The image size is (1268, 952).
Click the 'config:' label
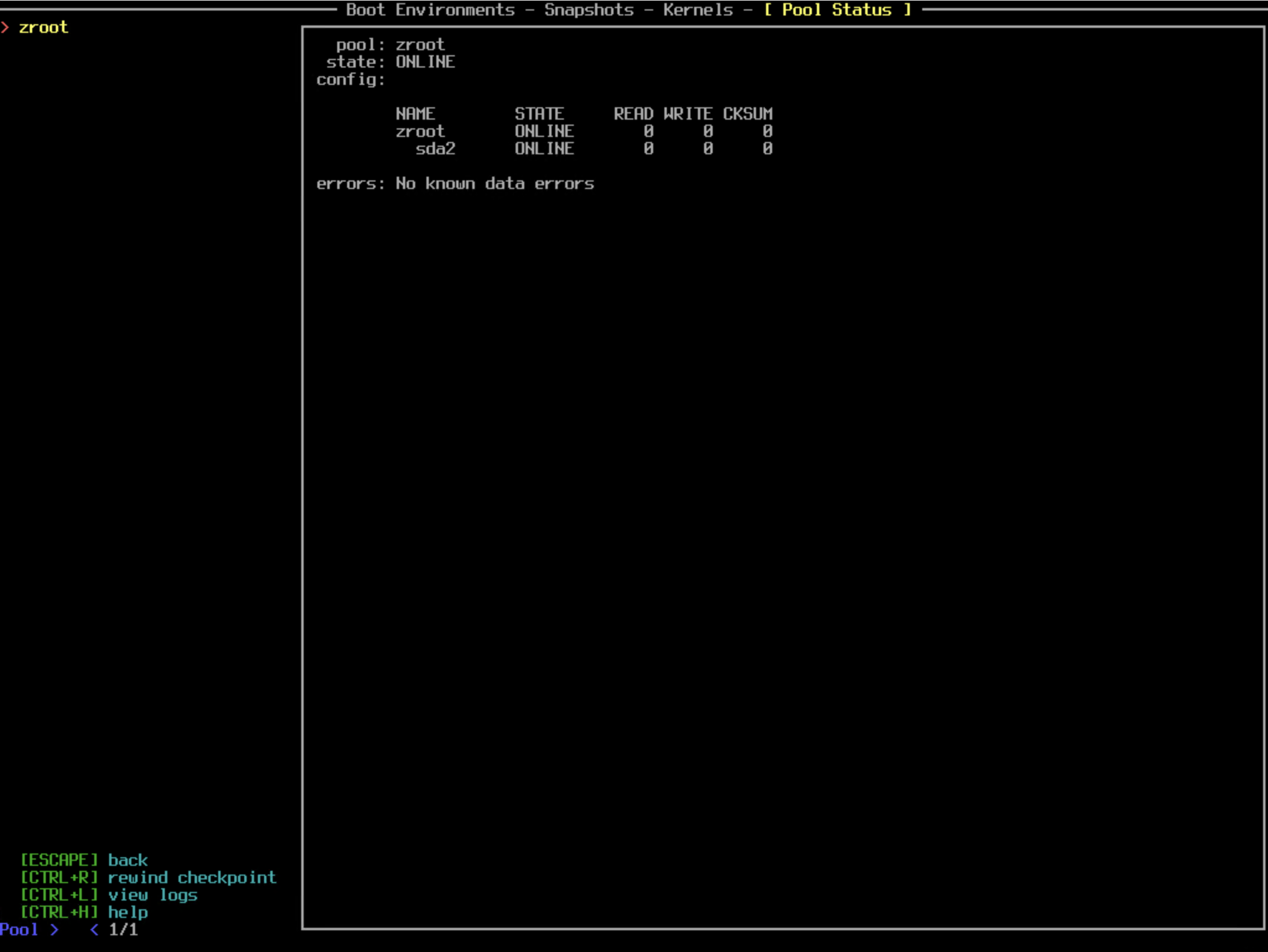[351, 79]
